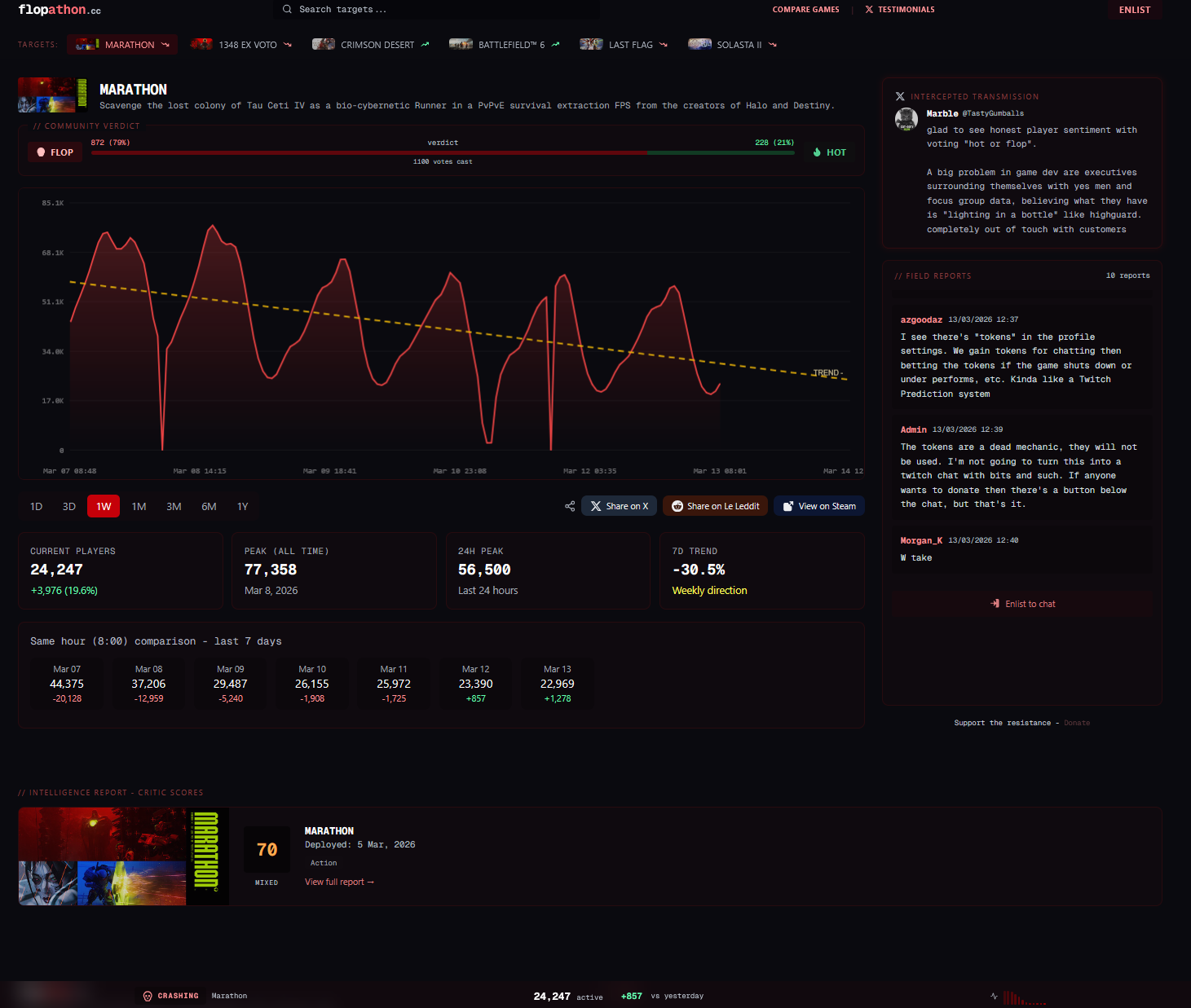
Task: Click the Share on Le Leddit button
Action: (715, 506)
